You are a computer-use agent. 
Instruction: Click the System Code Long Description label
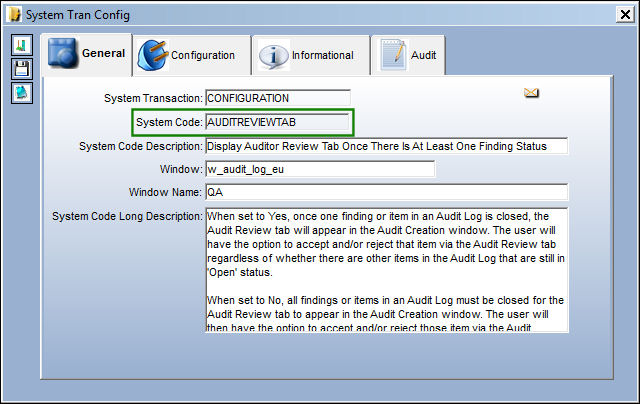pos(127,216)
